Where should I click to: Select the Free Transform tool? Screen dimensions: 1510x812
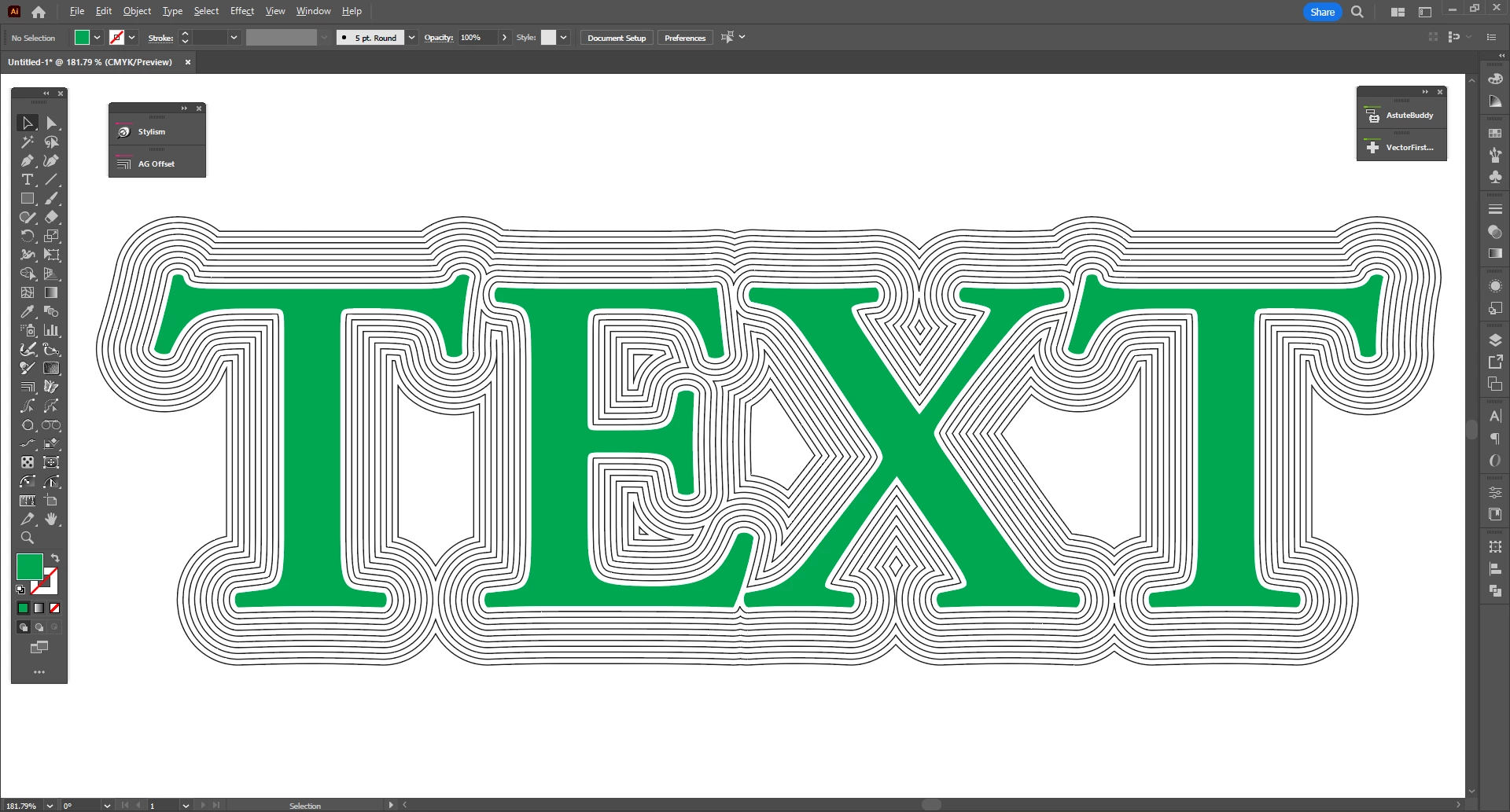(x=51, y=255)
